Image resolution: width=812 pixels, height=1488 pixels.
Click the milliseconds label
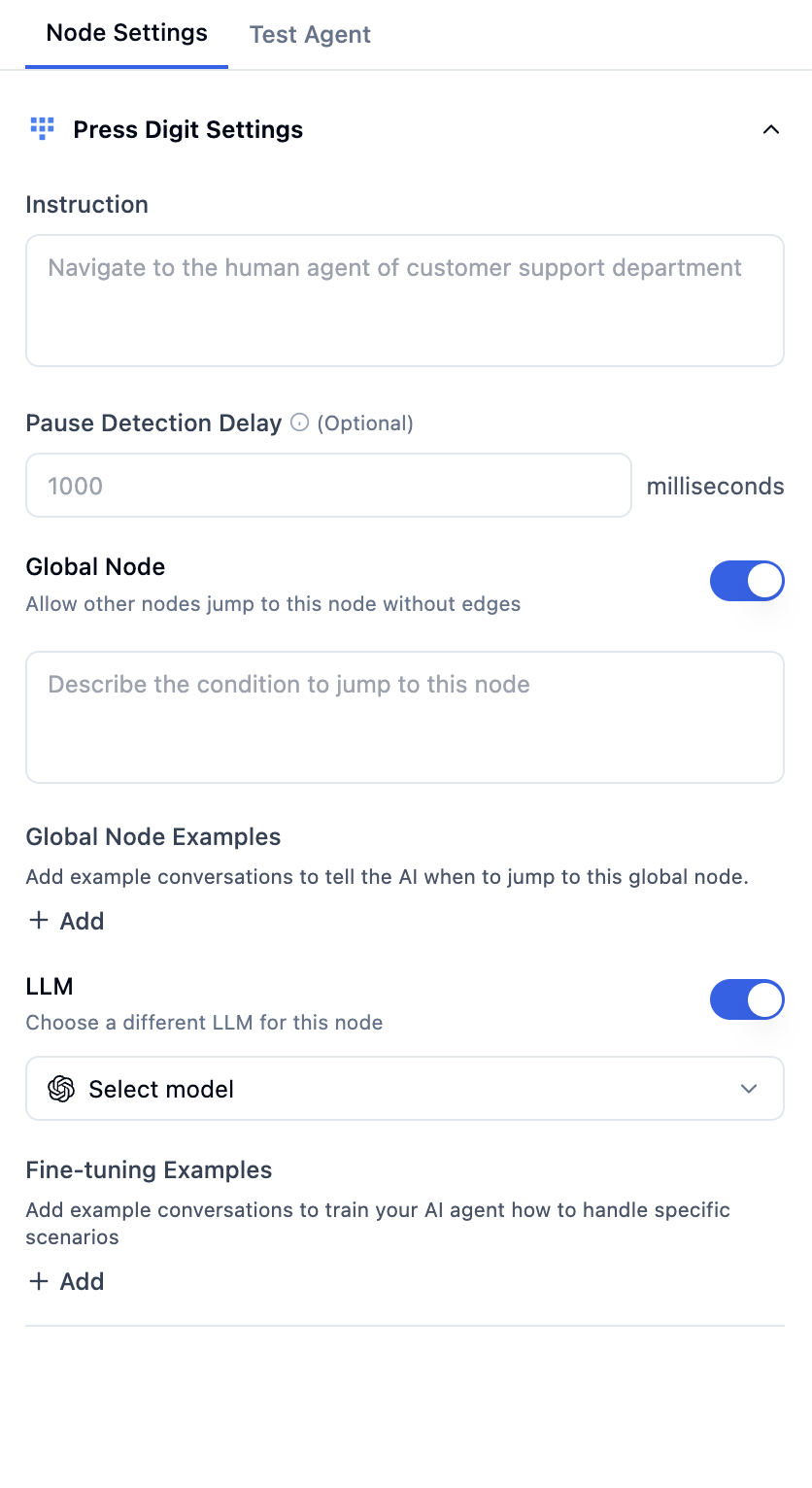pos(715,485)
